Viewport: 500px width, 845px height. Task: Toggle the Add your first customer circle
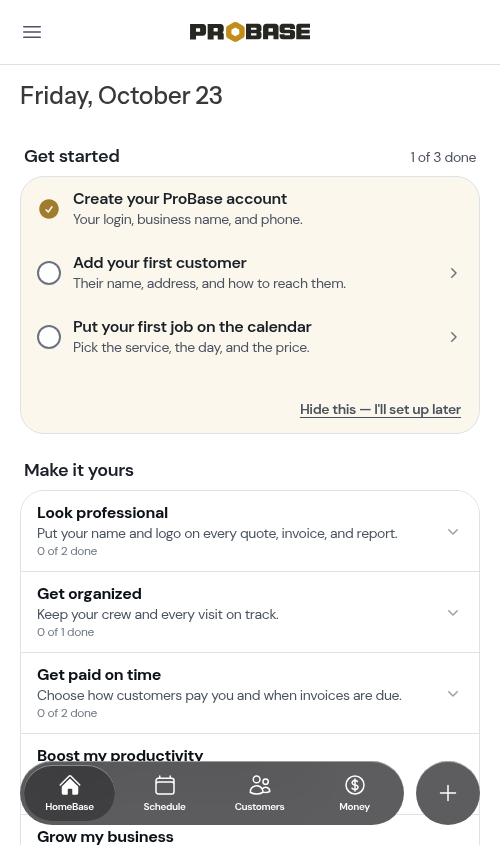tap(49, 273)
